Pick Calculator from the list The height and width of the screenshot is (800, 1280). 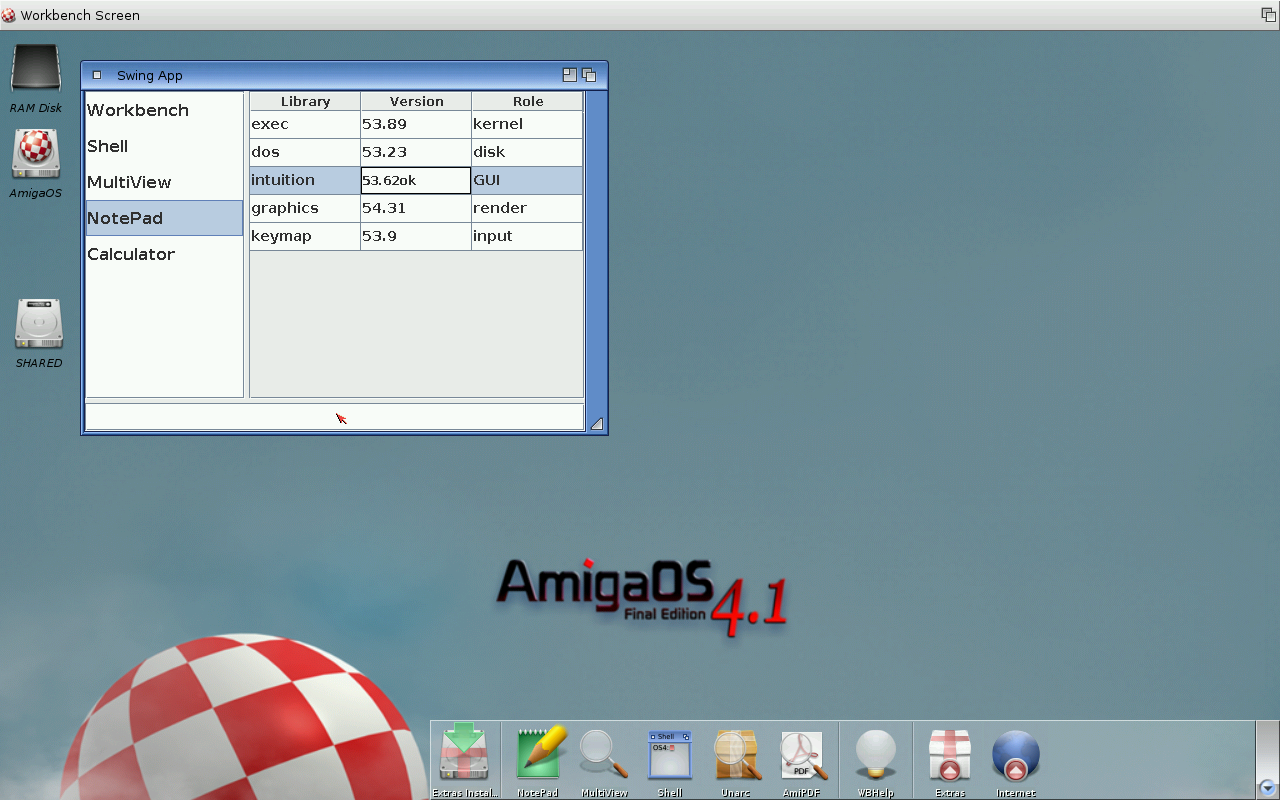pyautogui.click(x=164, y=254)
